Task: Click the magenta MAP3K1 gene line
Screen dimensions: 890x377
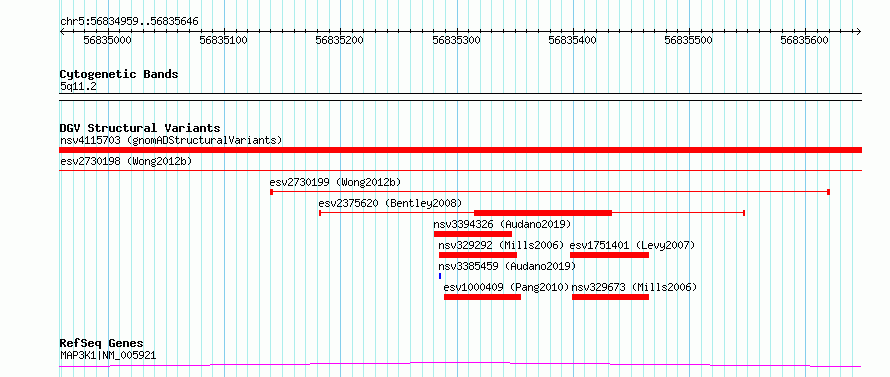Action: tap(460, 365)
